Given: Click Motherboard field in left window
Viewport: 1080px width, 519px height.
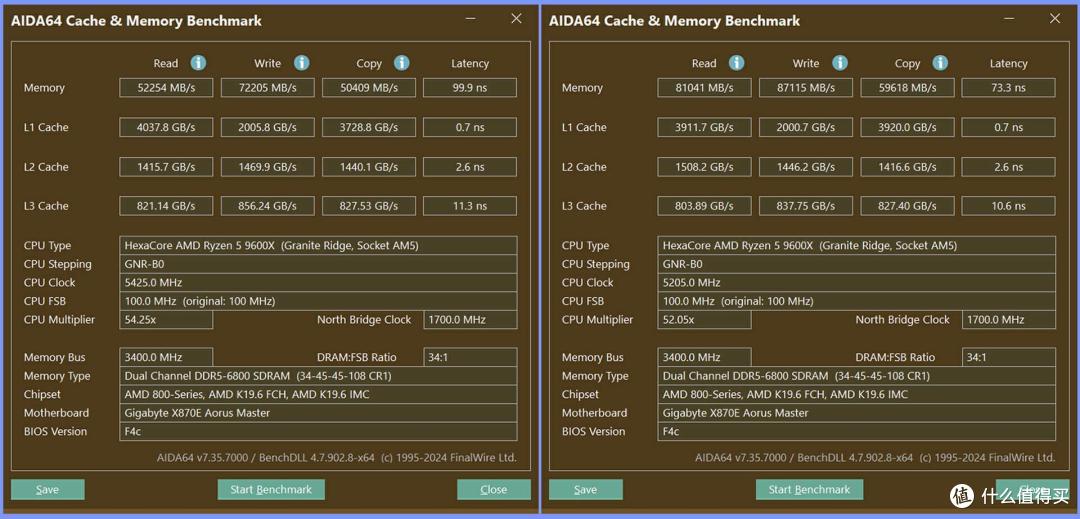Looking at the screenshot, I should point(318,413).
